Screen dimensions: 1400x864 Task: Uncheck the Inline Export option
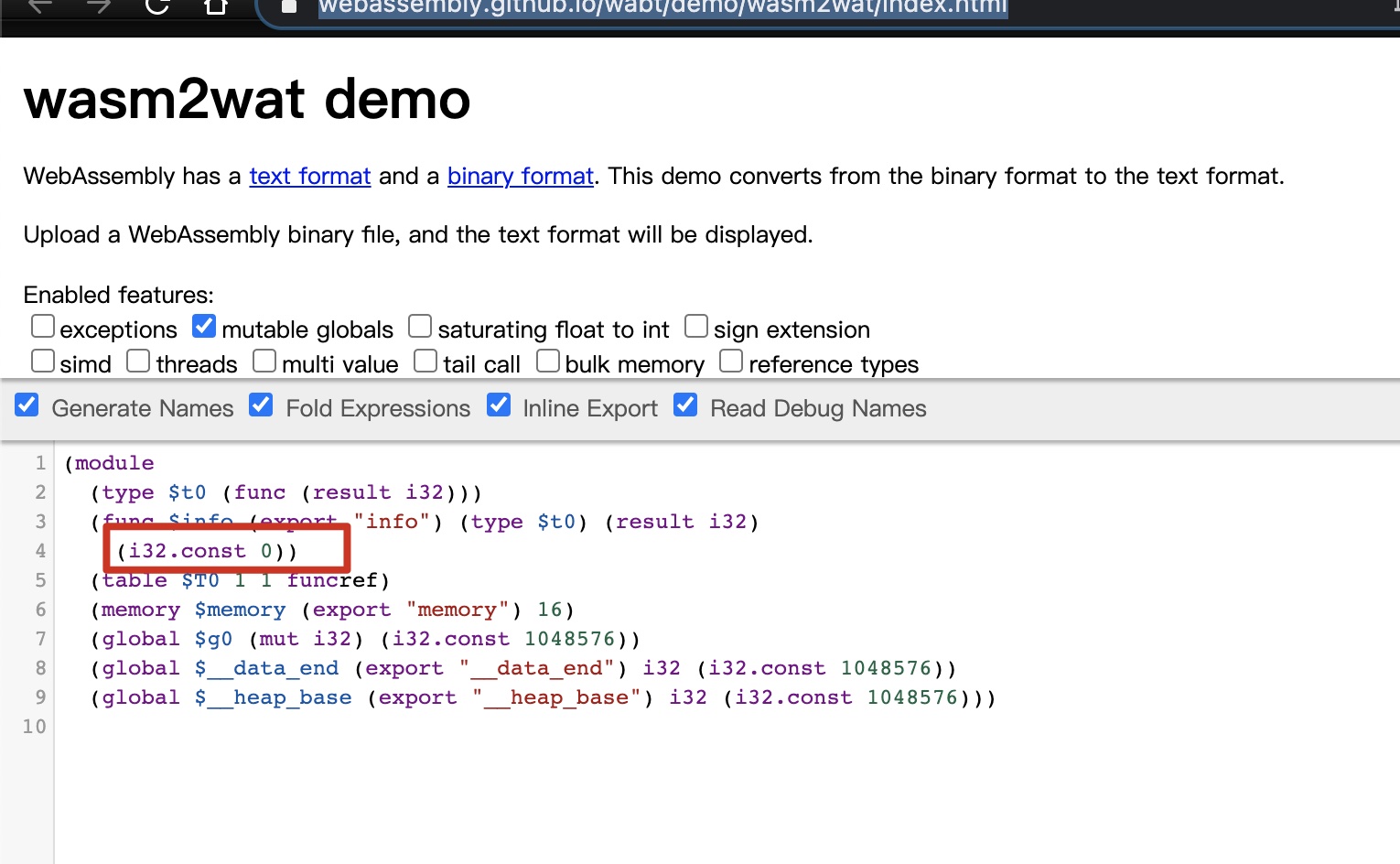pyautogui.click(x=499, y=405)
